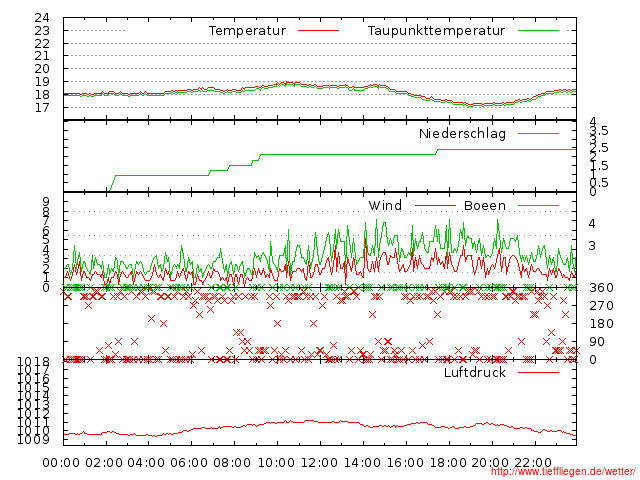The image size is (640, 480).
Task: Click the 22 temperature axis label
Action: tap(42, 43)
